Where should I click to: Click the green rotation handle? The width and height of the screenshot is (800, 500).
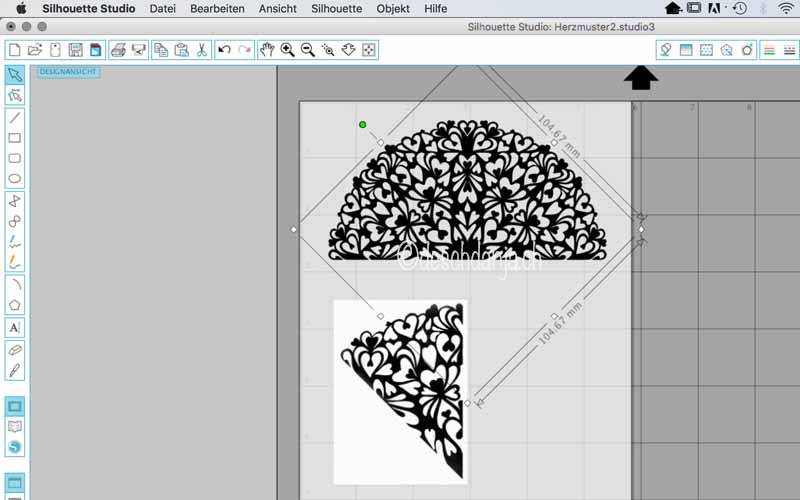(362, 125)
